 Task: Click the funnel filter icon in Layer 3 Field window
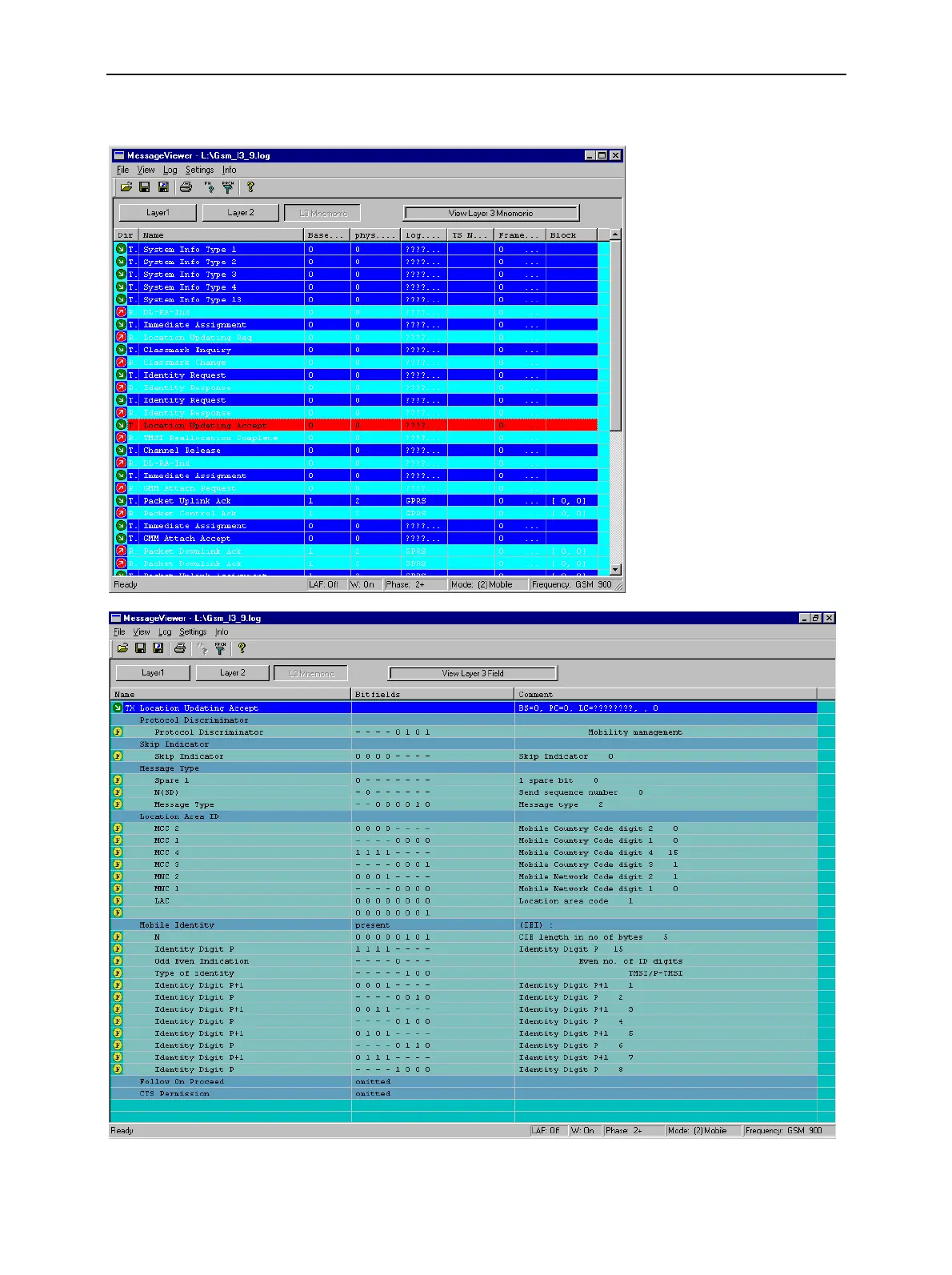click(x=220, y=648)
